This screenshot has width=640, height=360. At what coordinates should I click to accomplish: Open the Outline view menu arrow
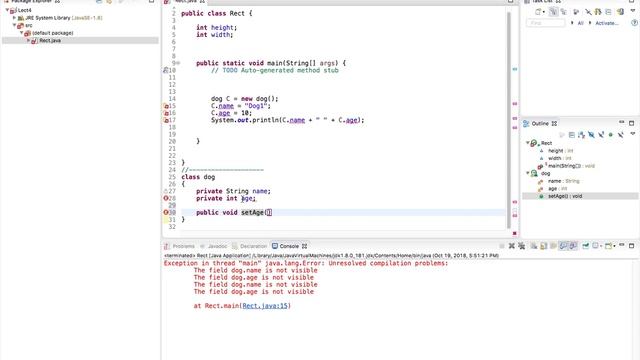pyautogui.click(x=633, y=133)
